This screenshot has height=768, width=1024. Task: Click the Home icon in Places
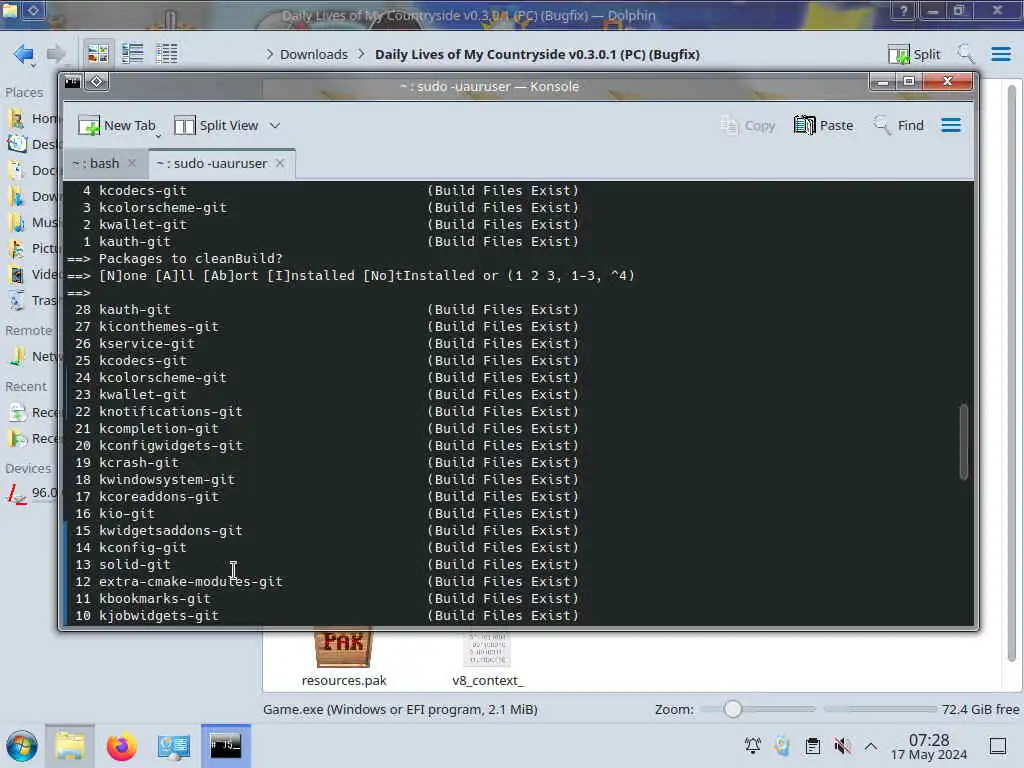click(x=17, y=118)
